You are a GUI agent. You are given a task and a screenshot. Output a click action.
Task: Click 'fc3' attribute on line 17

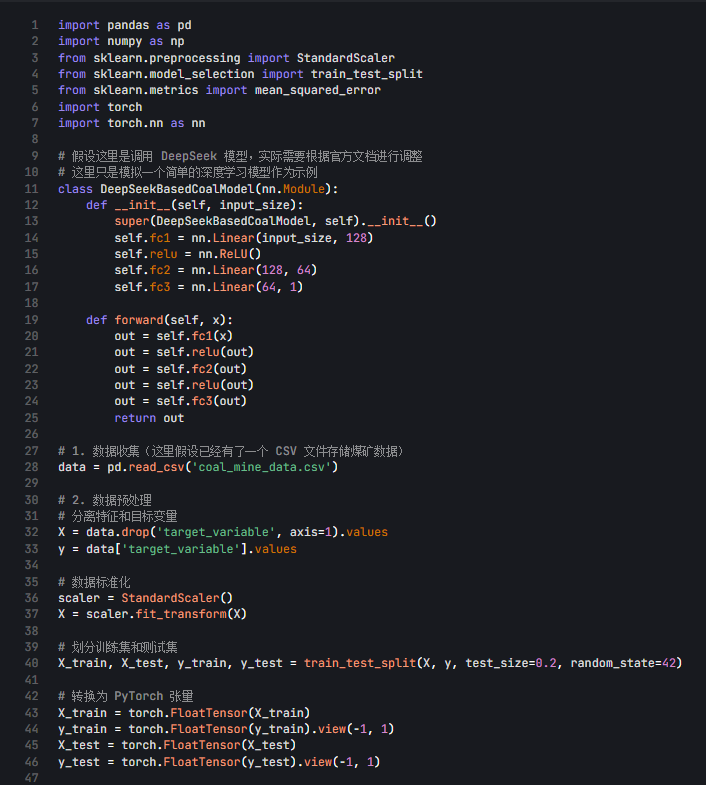(x=160, y=287)
